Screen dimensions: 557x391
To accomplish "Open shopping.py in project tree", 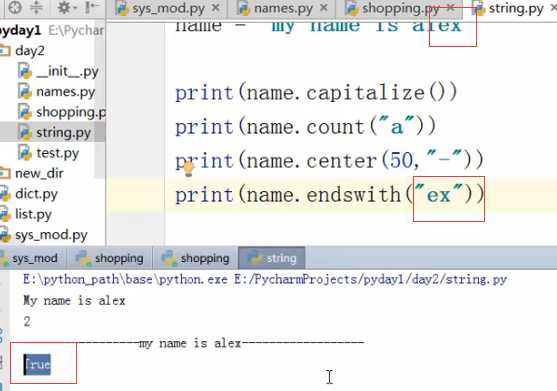I will [71, 112].
